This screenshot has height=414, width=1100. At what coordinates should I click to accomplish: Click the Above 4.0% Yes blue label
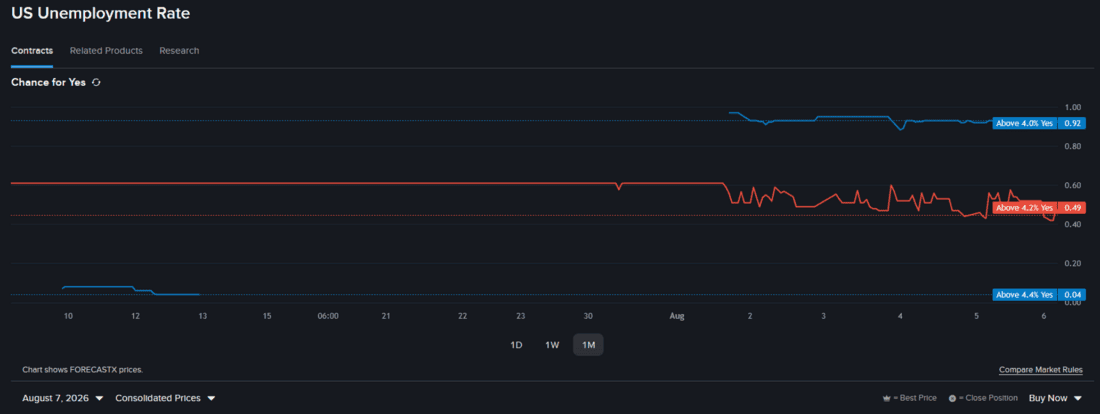[1024, 123]
